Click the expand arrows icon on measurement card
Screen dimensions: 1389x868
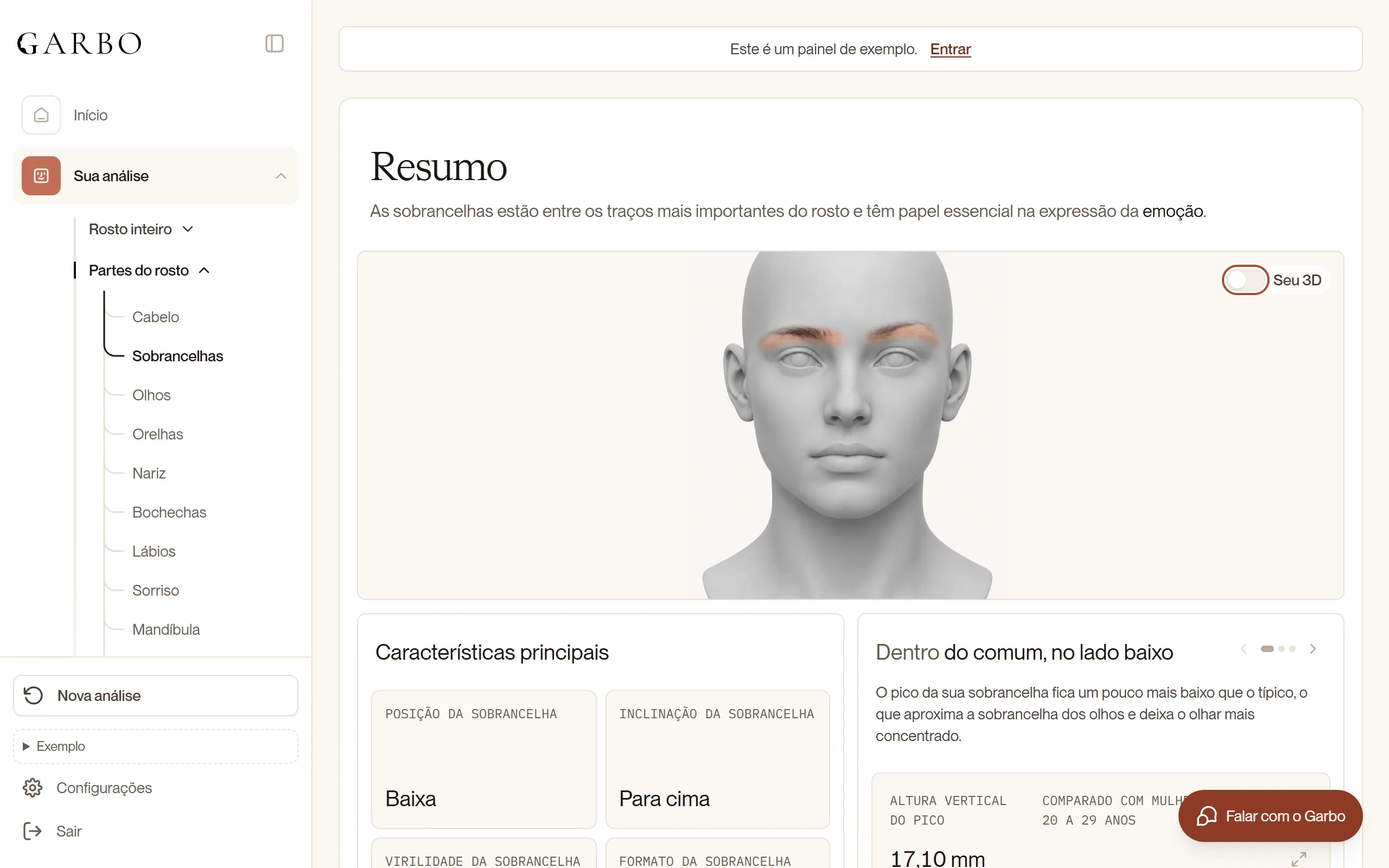[1299, 859]
